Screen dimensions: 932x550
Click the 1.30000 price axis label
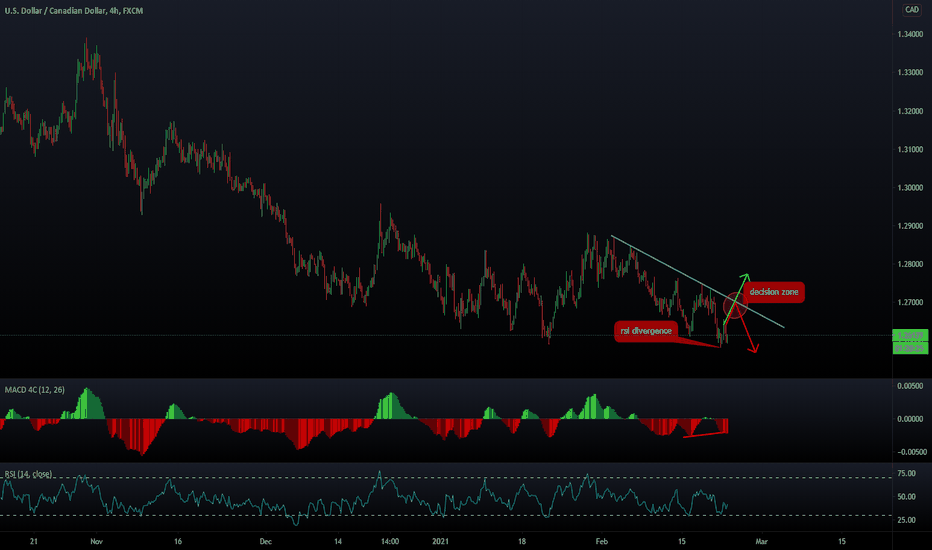point(910,187)
